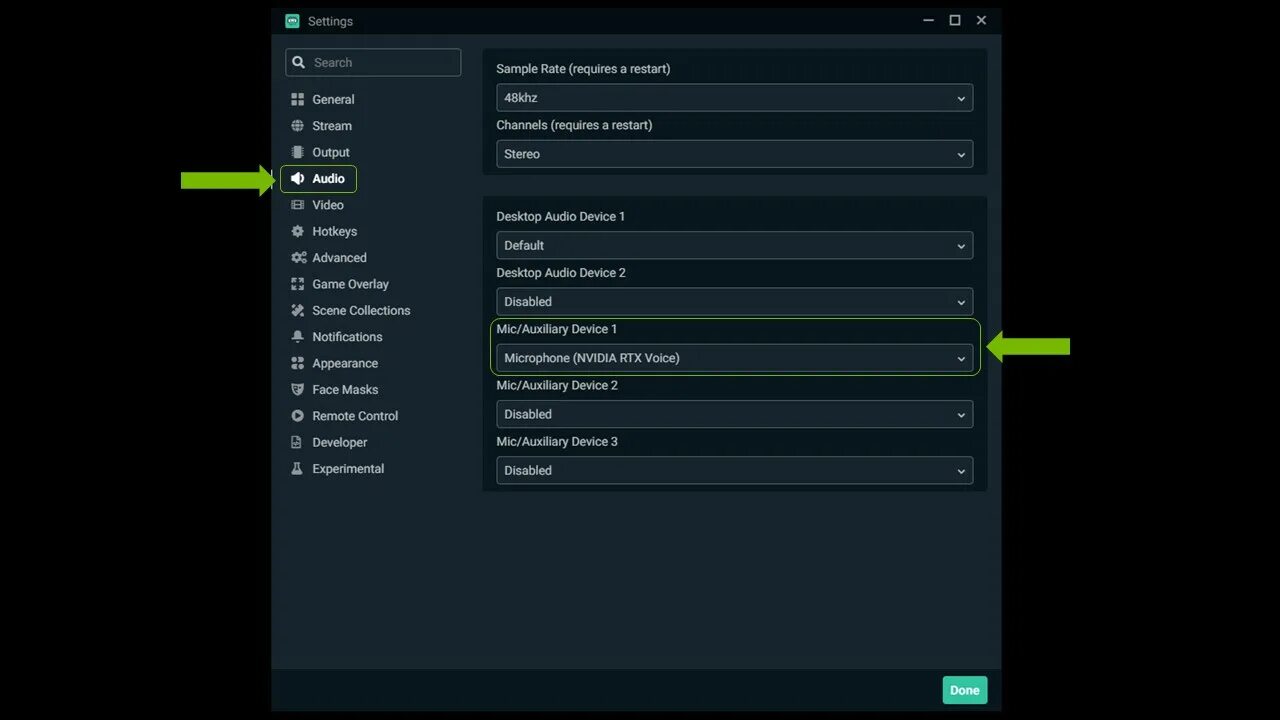Open the Mic/Auxiliary Device 1 dropdown
This screenshot has width=1280, height=720.
pyautogui.click(x=735, y=357)
